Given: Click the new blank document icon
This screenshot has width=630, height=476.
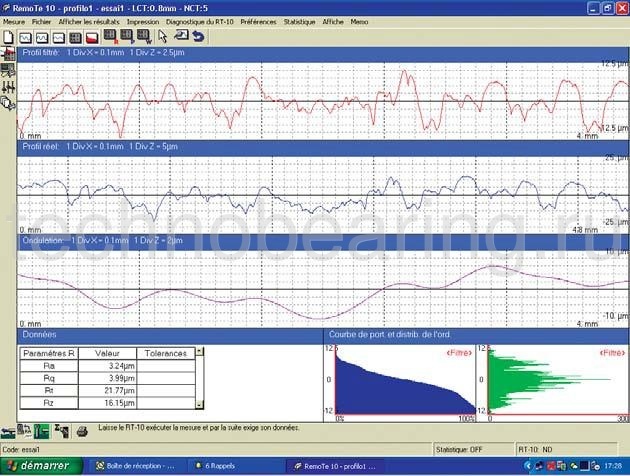Looking at the screenshot, I should click(9, 37).
